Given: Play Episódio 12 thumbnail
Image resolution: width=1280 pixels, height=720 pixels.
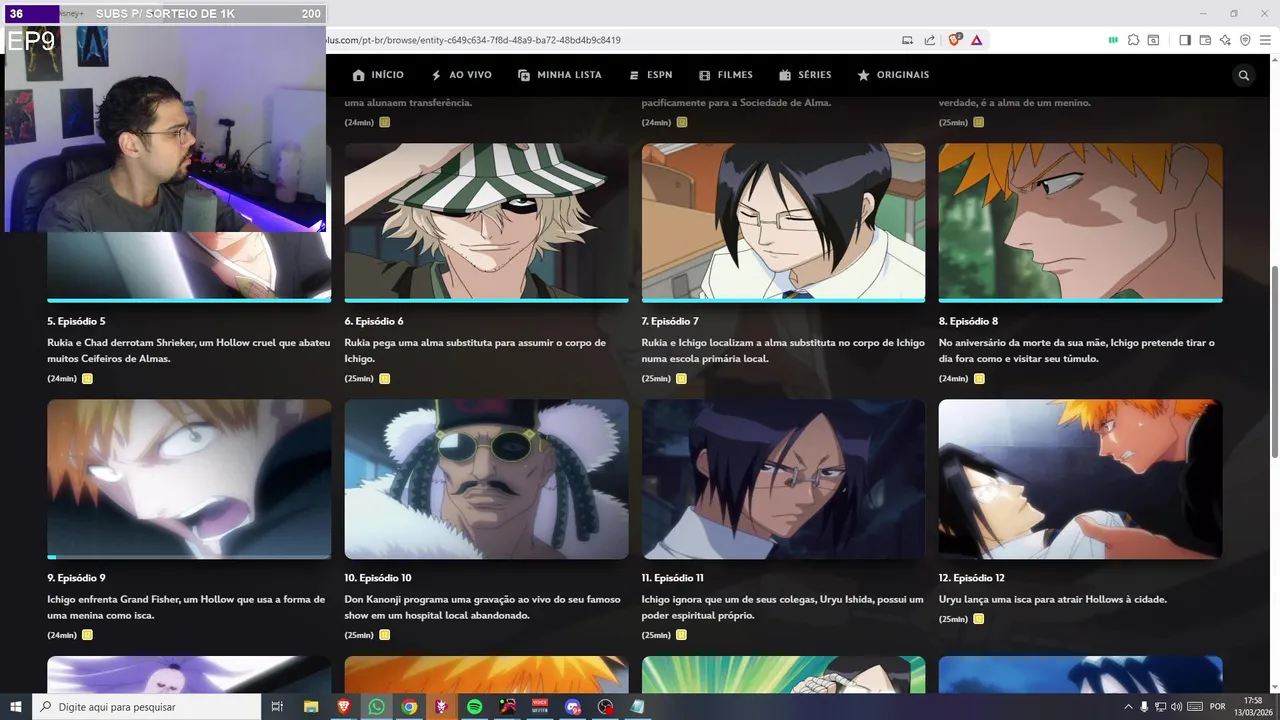Looking at the screenshot, I should coord(1080,478).
